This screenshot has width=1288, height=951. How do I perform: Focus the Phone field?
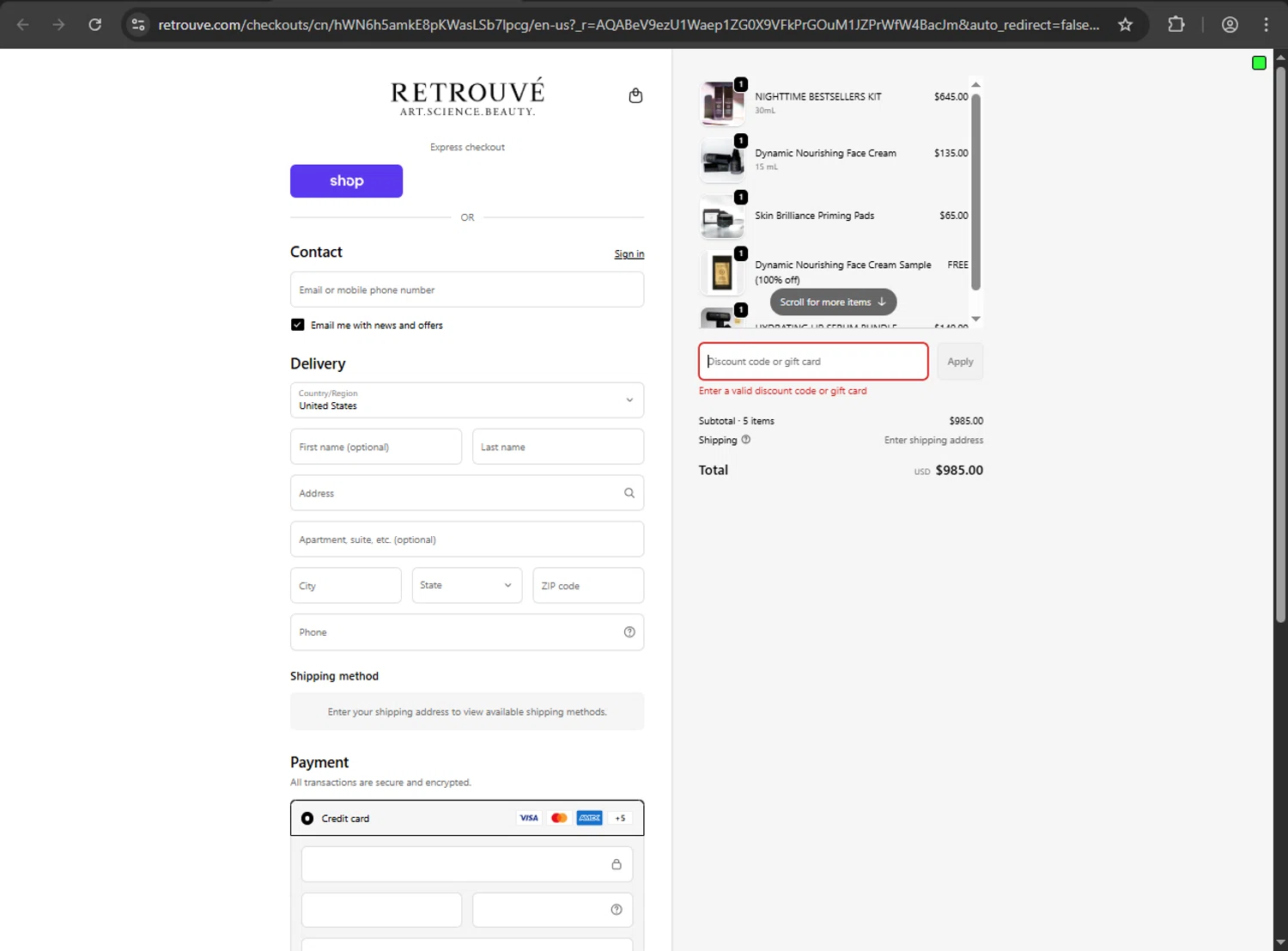pos(467,632)
